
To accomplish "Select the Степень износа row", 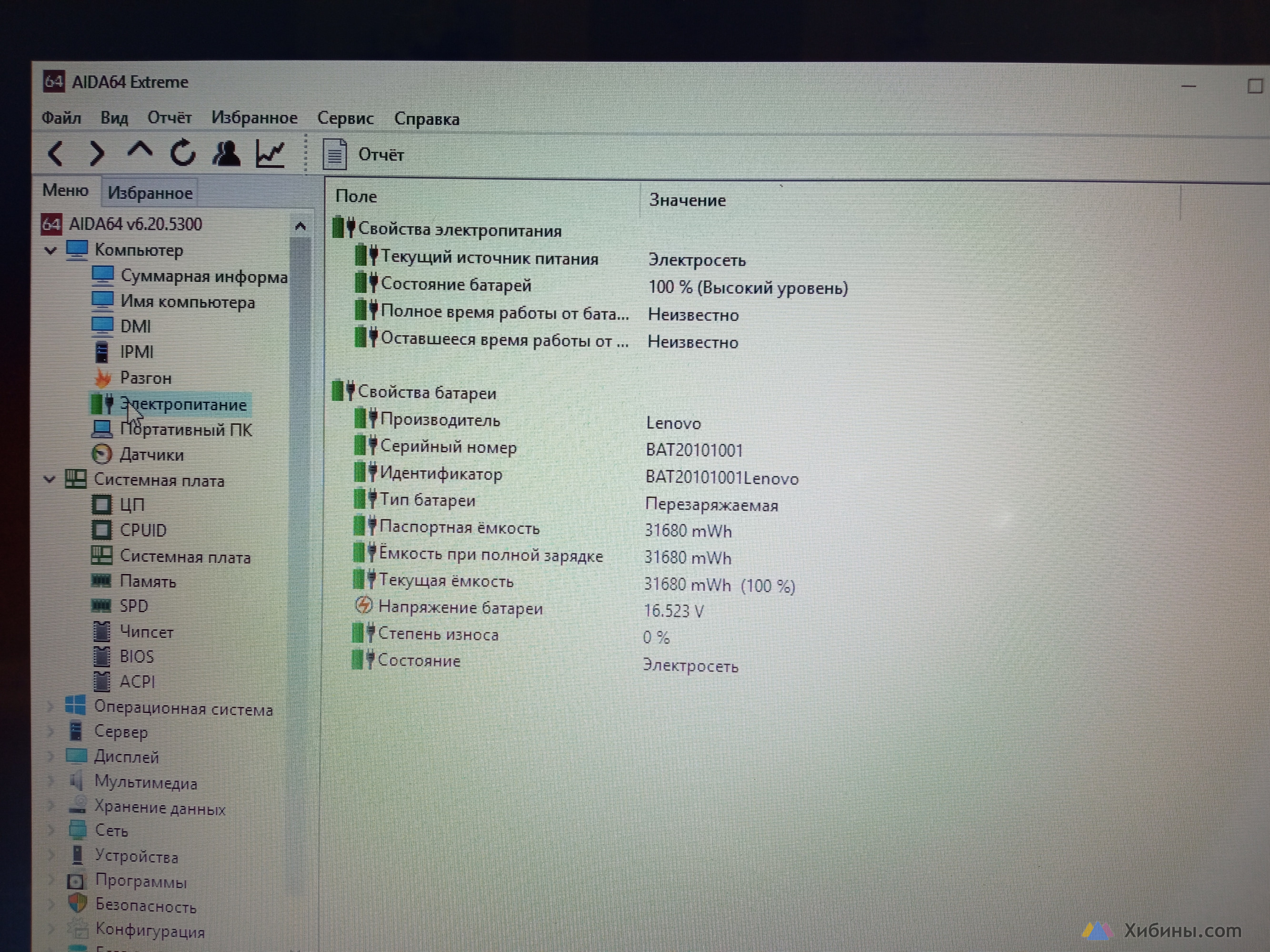I will tap(511, 635).
